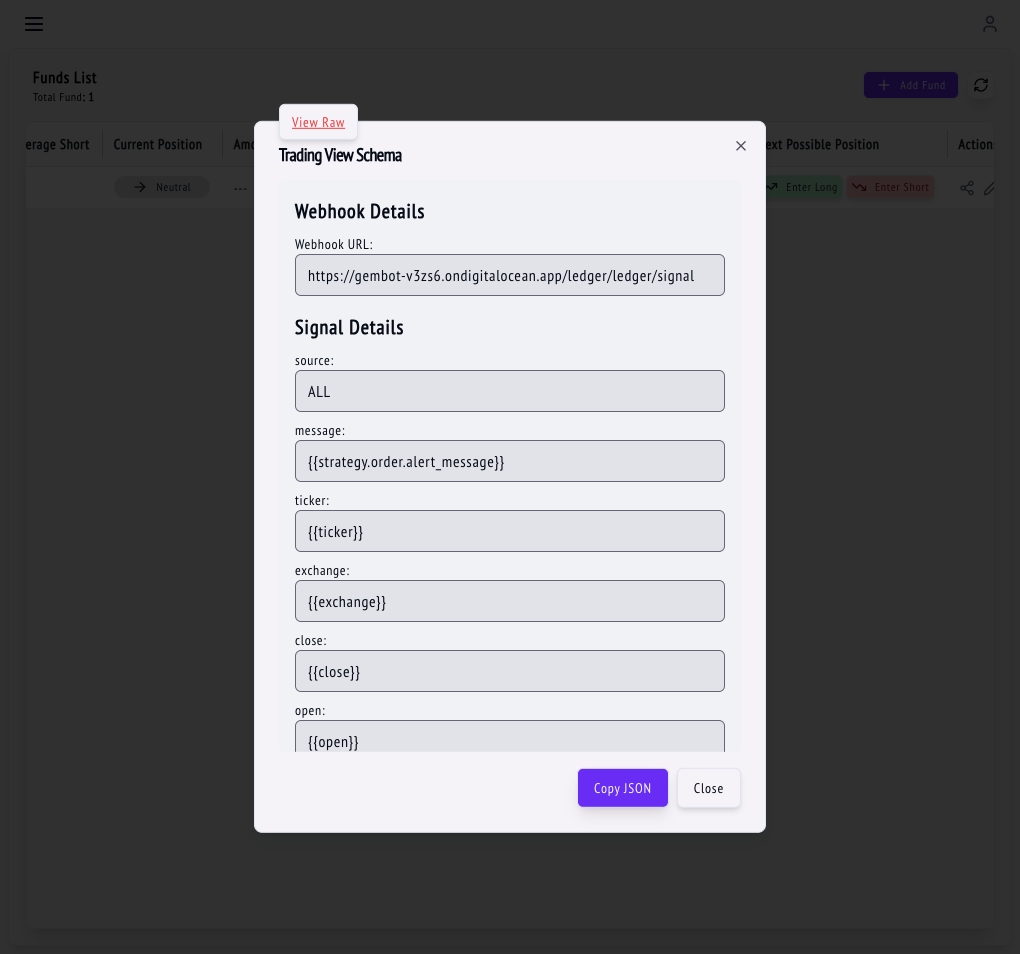Click the Webhook URL input field
1020x954 pixels.
[x=510, y=274]
